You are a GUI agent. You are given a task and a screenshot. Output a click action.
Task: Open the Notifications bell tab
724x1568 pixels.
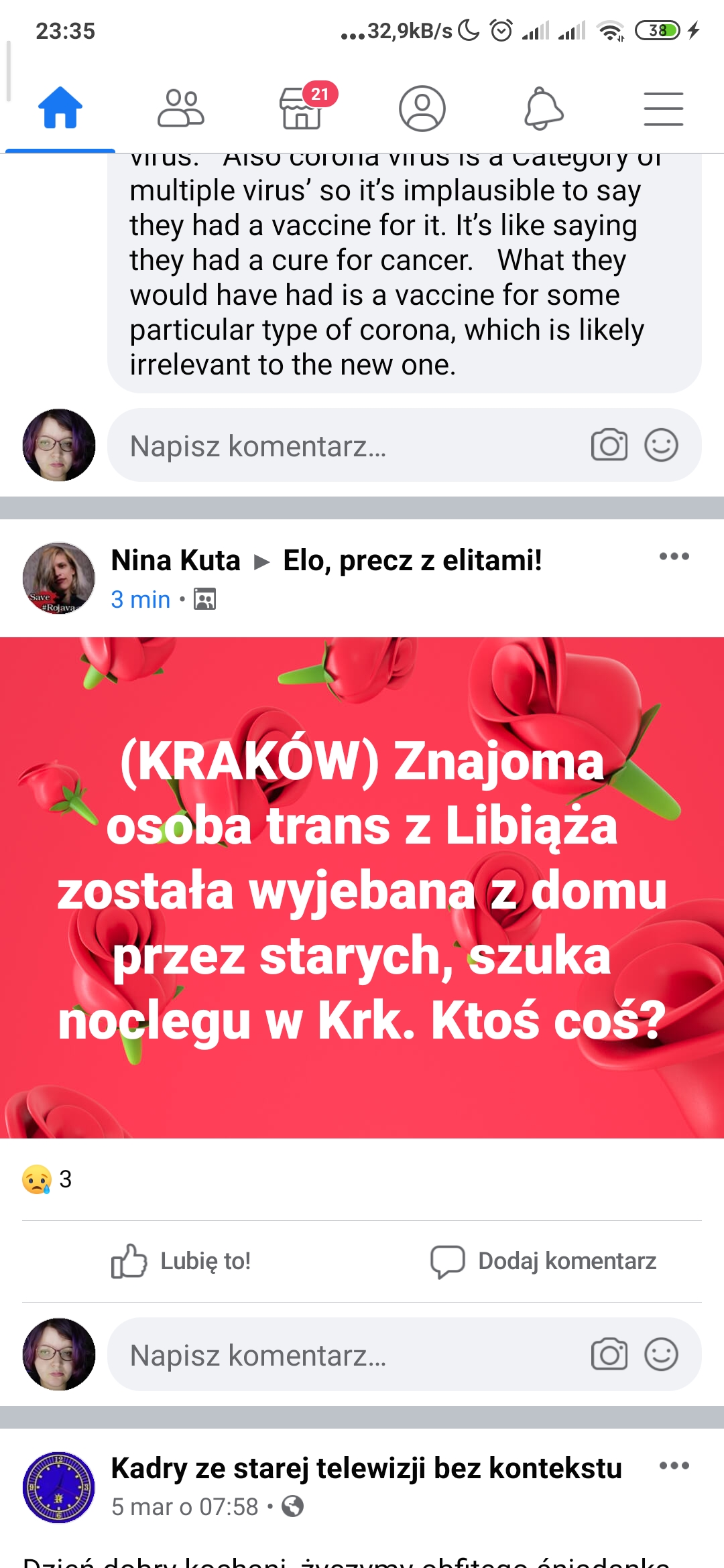pyautogui.click(x=543, y=108)
